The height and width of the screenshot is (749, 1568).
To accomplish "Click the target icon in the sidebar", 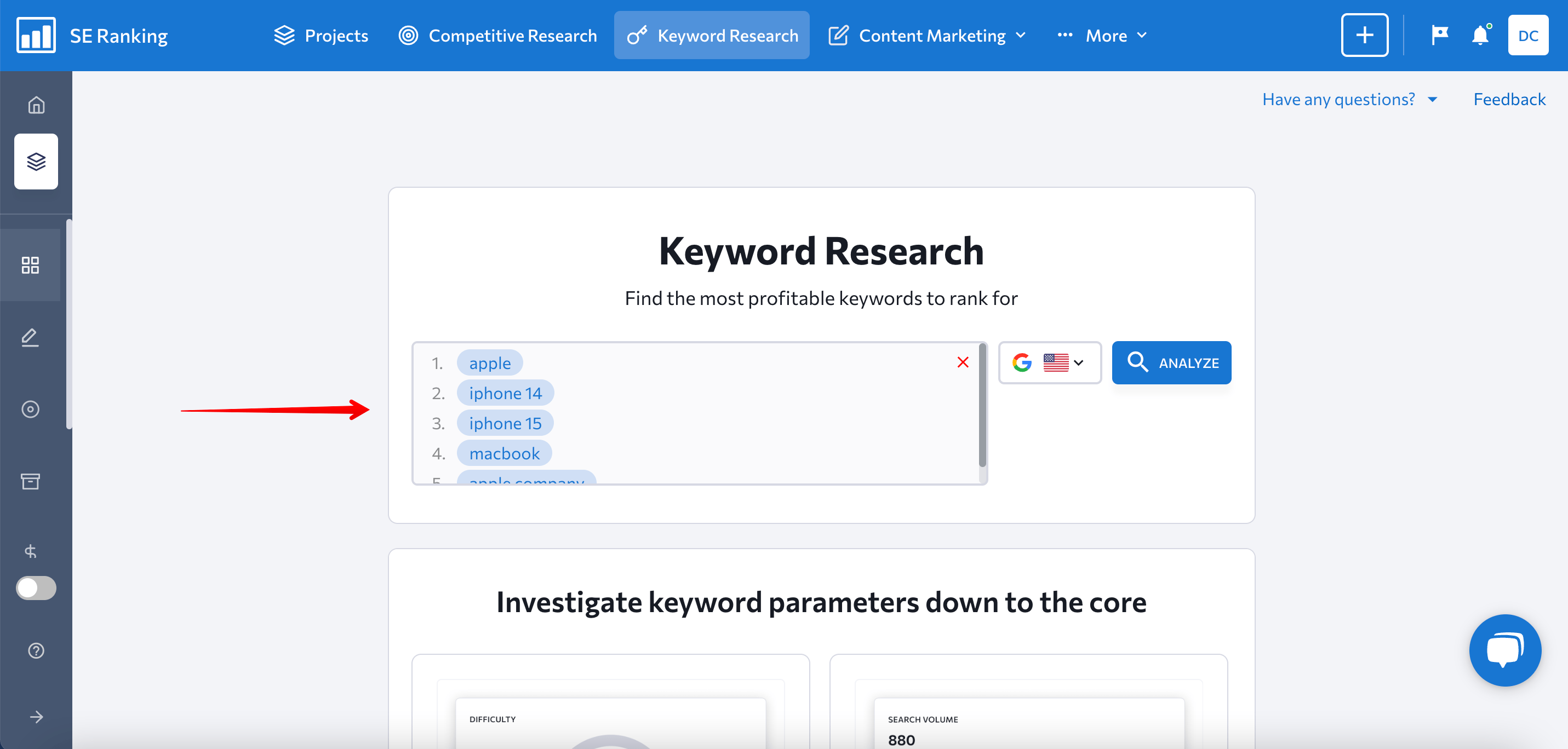I will pos(30,410).
